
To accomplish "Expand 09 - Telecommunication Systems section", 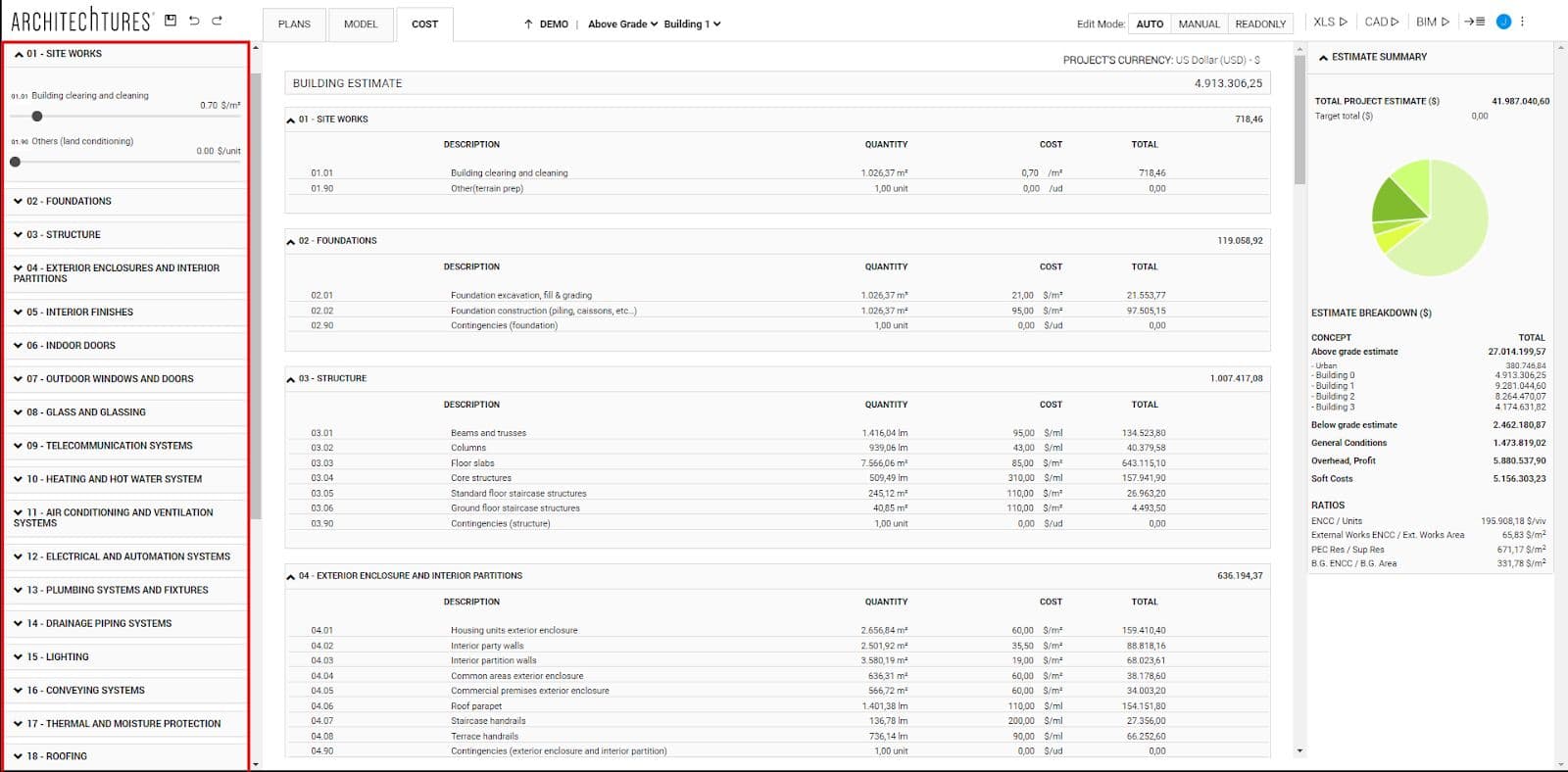I will tap(125, 446).
